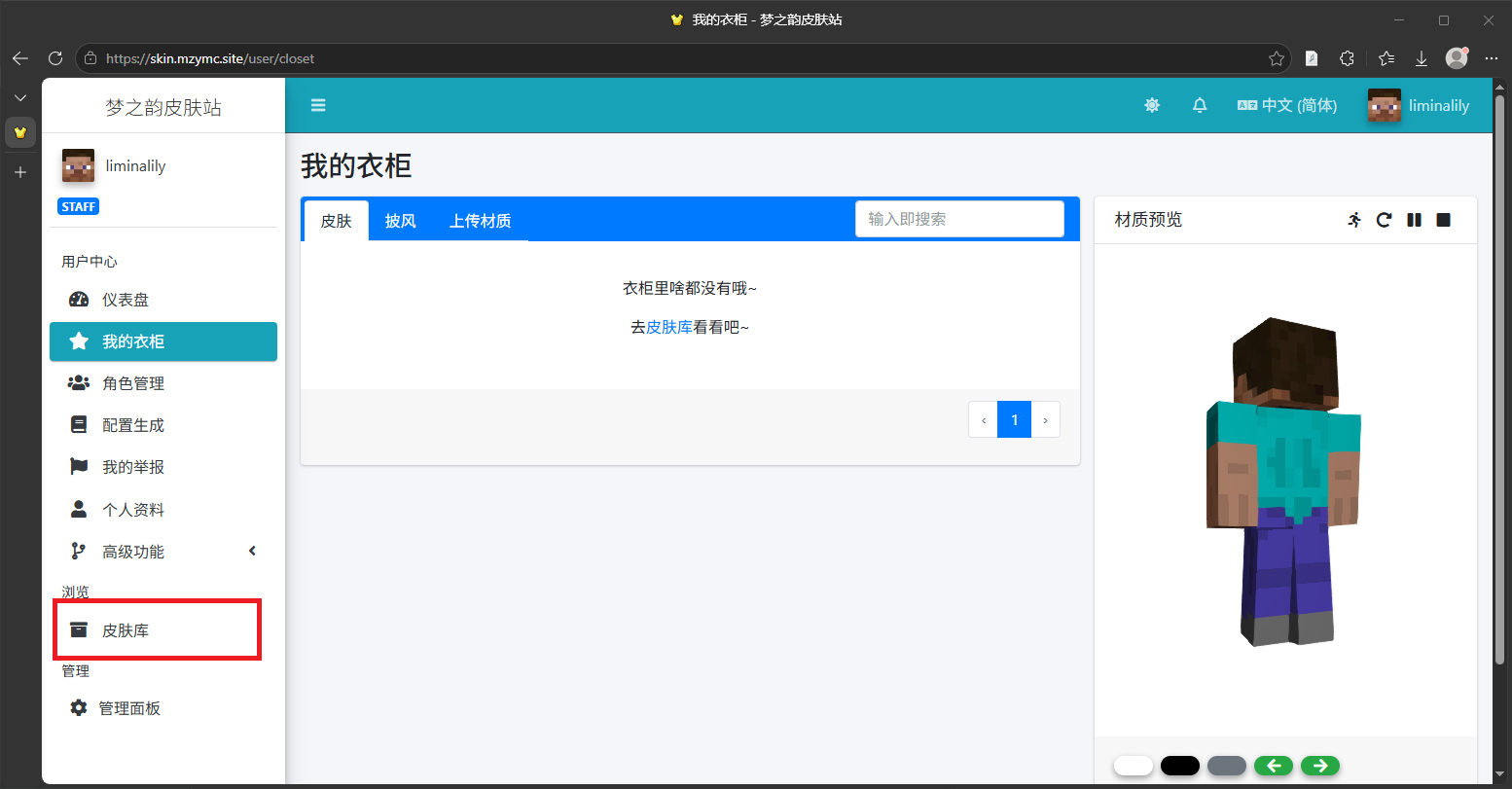This screenshot has height=789, width=1512.
Task: Open notifications via the bell icon
Action: (x=1200, y=105)
